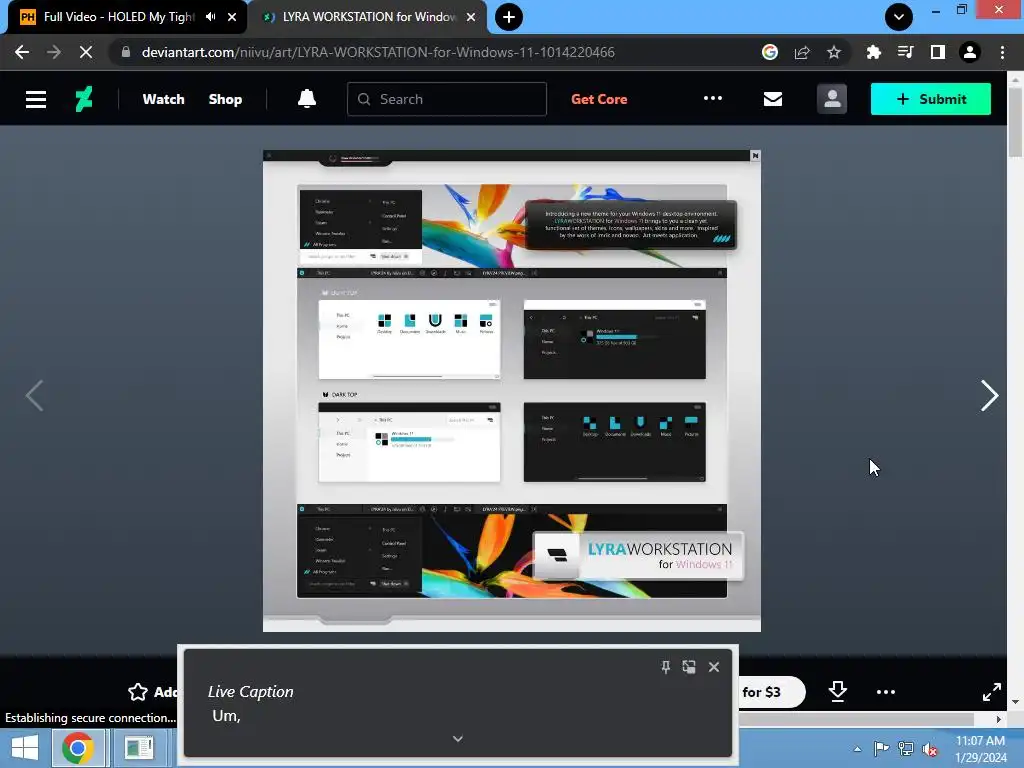Switch to the Full Video tab
The height and width of the screenshot is (768, 1024).
[x=119, y=17]
